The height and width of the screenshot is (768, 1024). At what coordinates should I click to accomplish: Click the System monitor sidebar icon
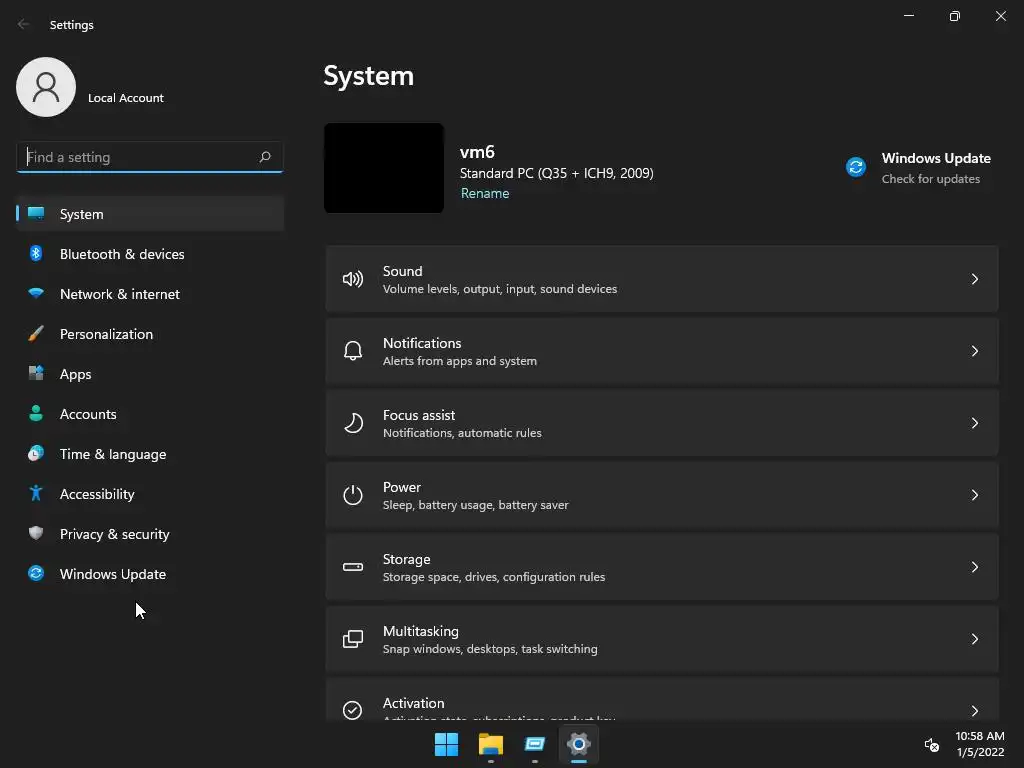coord(36,214)
